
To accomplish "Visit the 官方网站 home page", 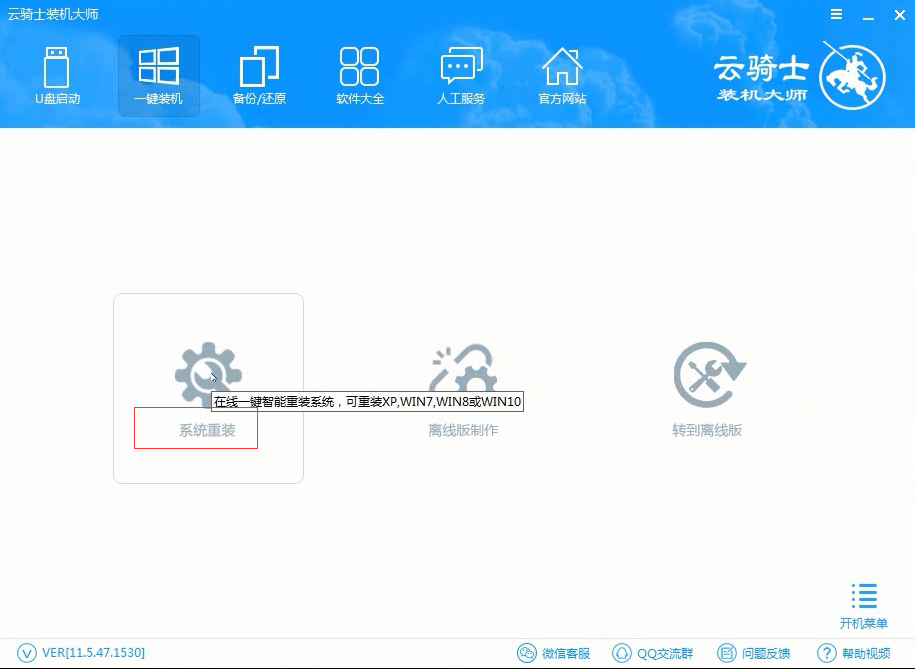I will click(562, 76).
